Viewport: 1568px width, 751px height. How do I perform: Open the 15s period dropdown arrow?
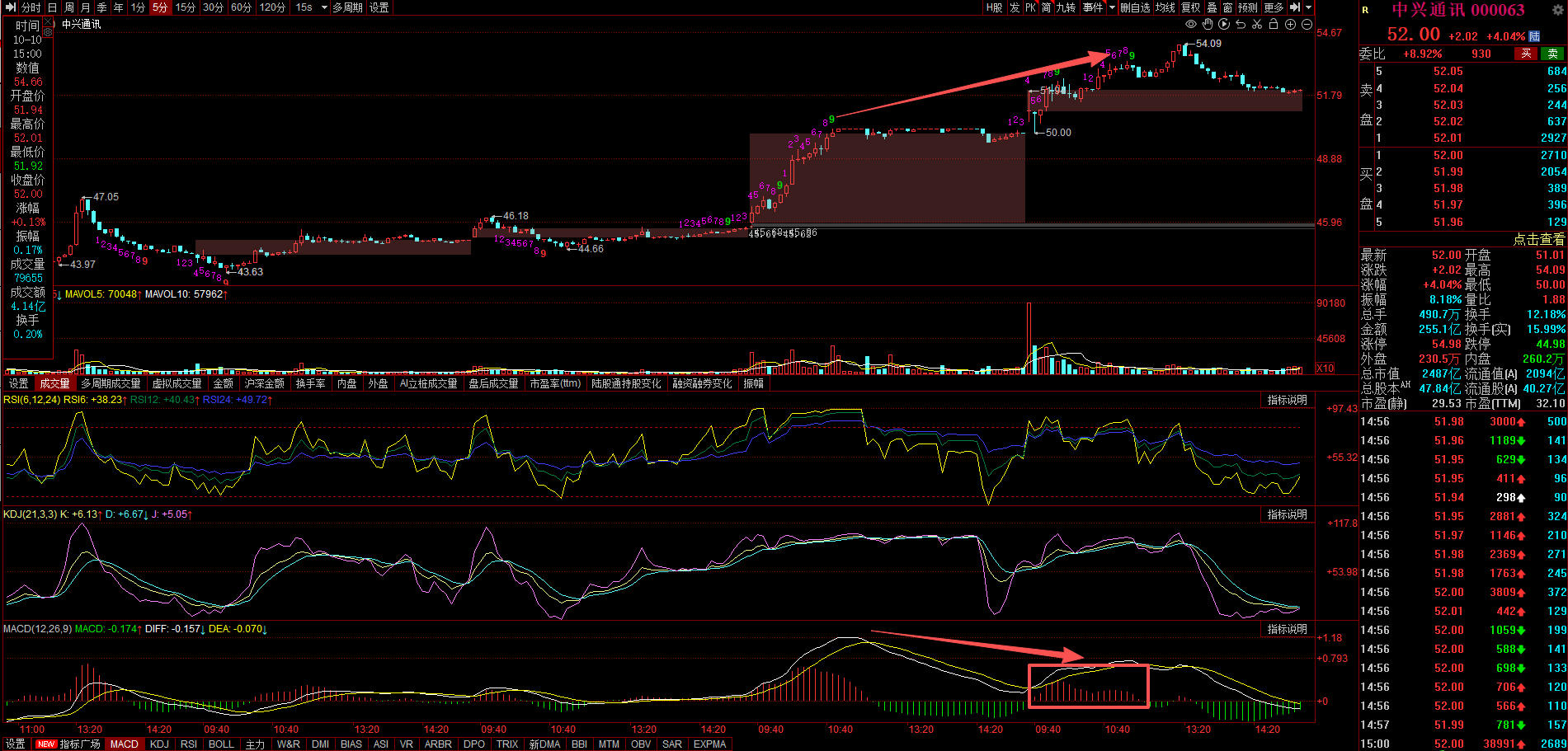click(323, 7)
